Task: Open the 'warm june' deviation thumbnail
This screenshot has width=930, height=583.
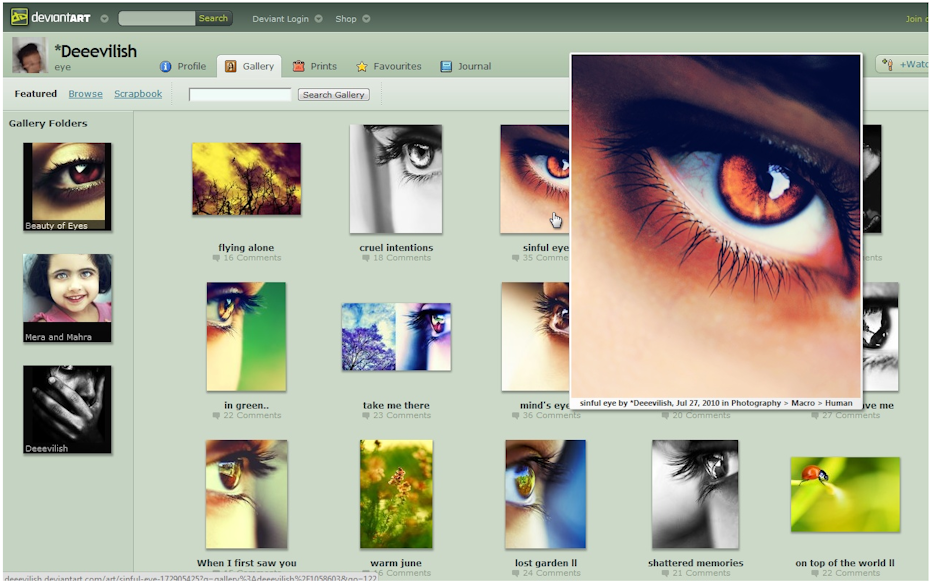Action: point(396,494)
